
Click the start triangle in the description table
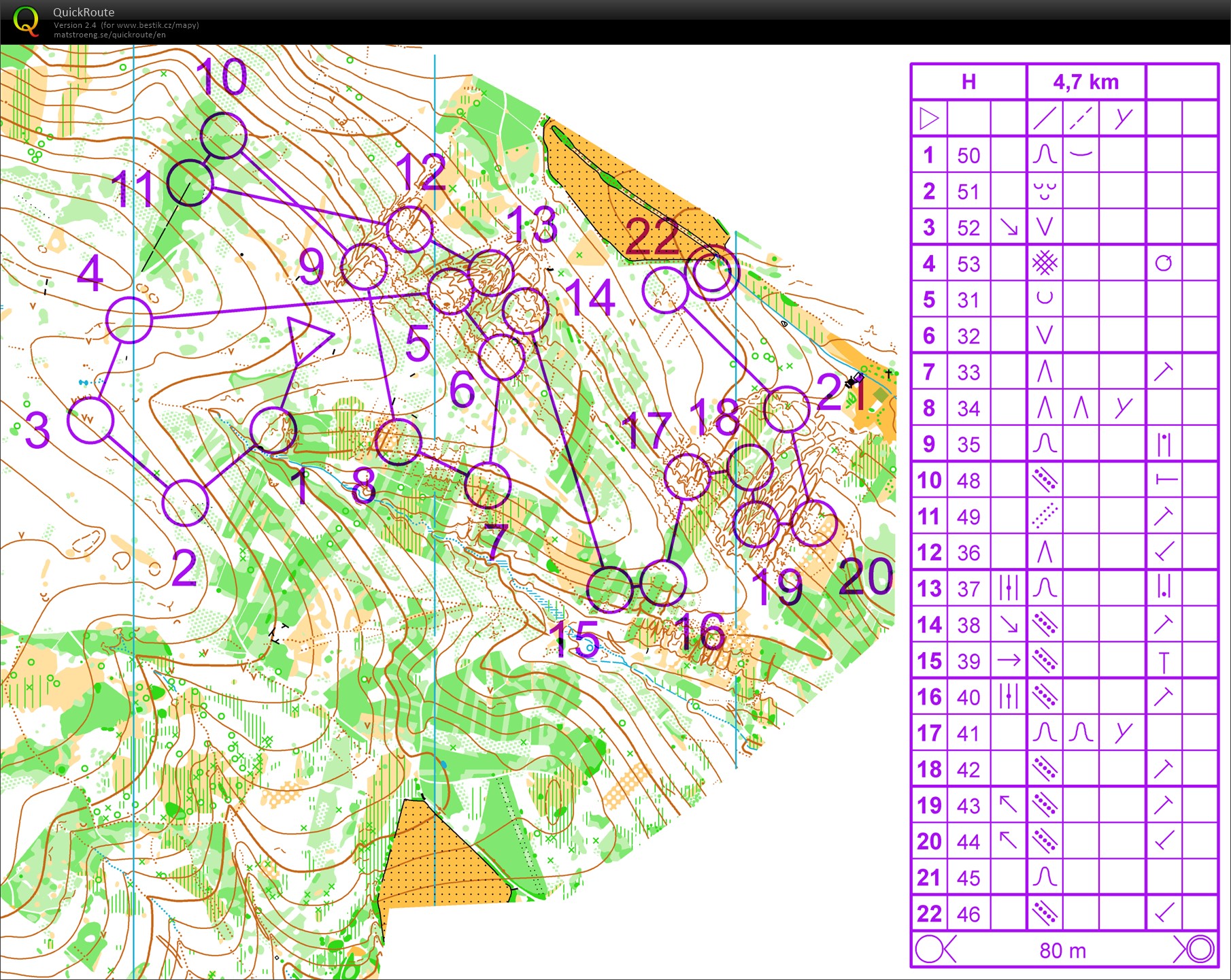928,118
